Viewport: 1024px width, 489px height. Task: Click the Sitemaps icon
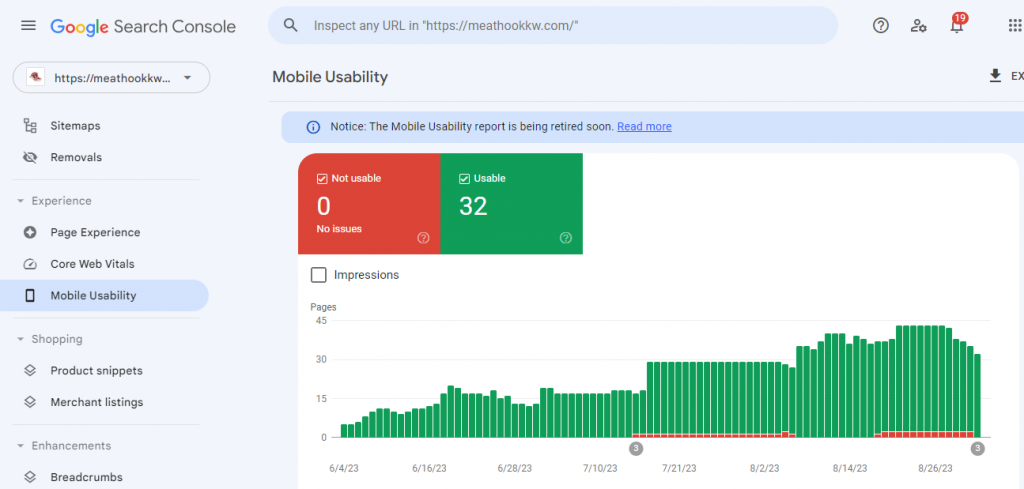point(30,125)
